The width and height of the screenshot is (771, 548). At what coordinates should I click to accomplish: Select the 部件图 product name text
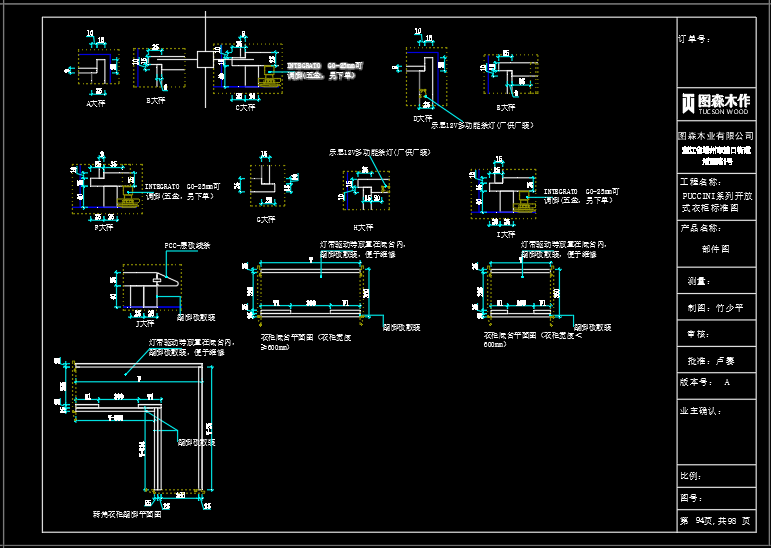click(715, 248)
